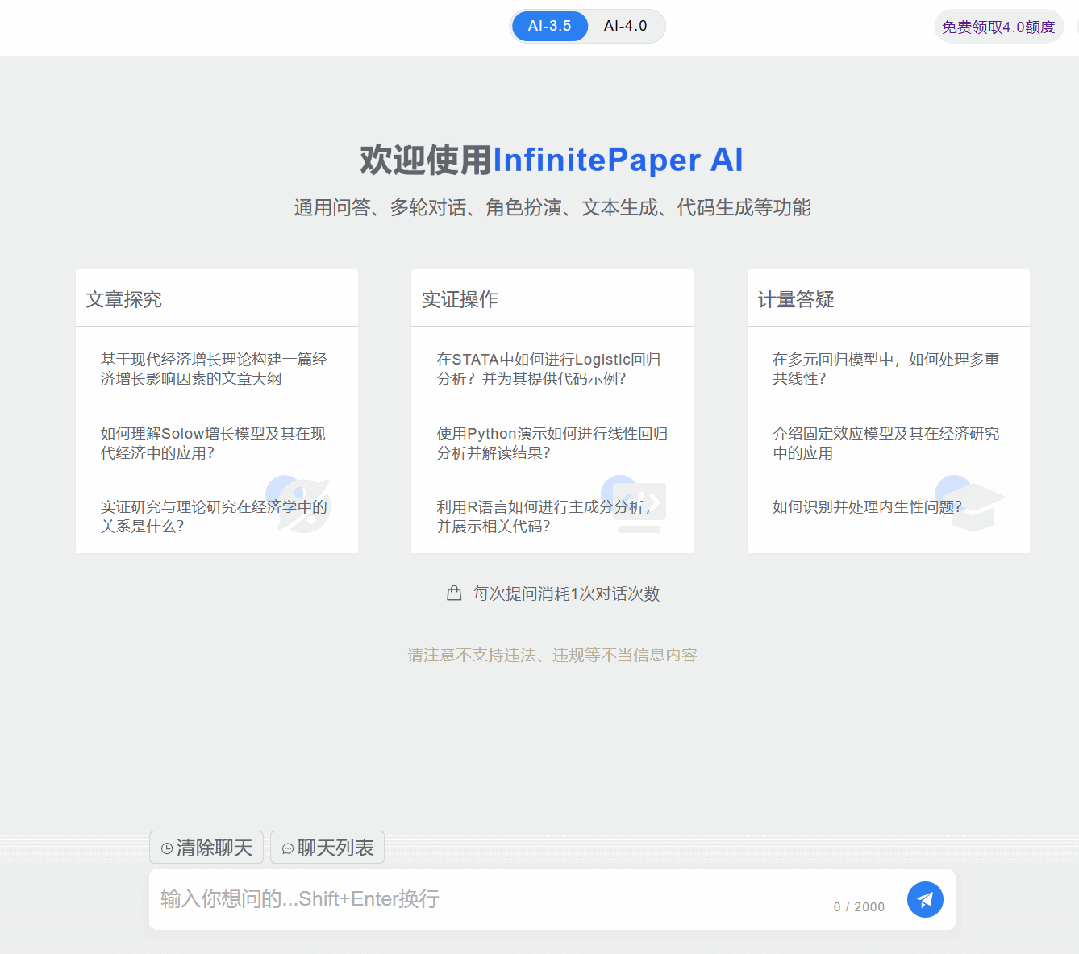Click the 每次提问消耗1次对话次数 notice text
Viewport: 1079px width, 954px height.
click(566, 593)
